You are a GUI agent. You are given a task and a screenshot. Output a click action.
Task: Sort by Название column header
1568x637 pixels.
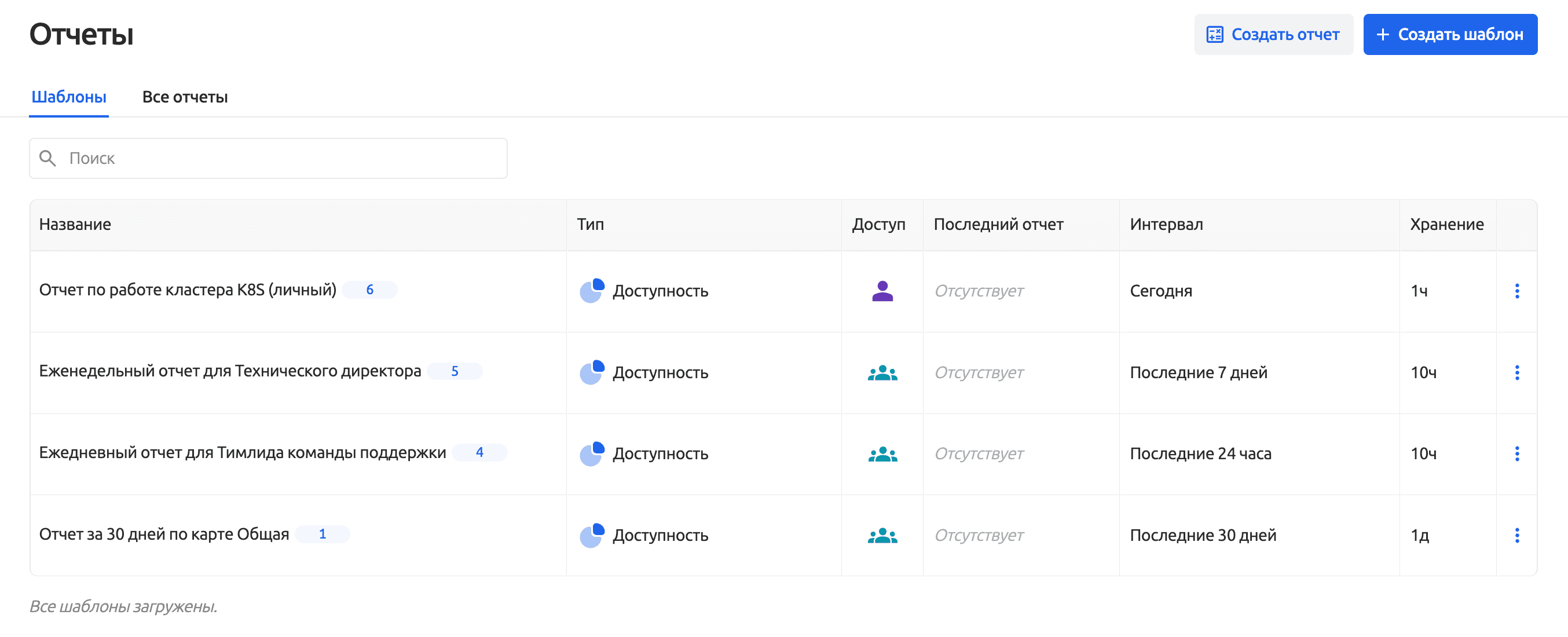click(x=75, y=225)
